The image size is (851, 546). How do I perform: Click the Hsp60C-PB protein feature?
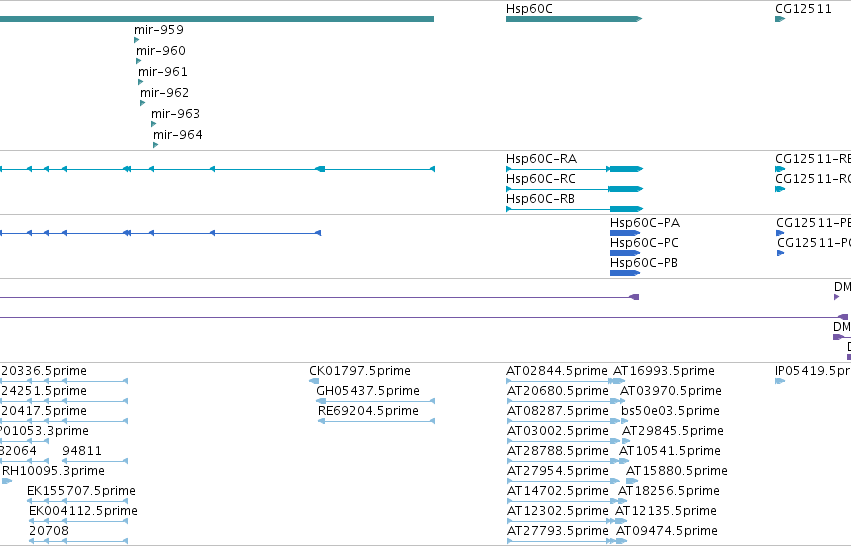tap(625, 273)
